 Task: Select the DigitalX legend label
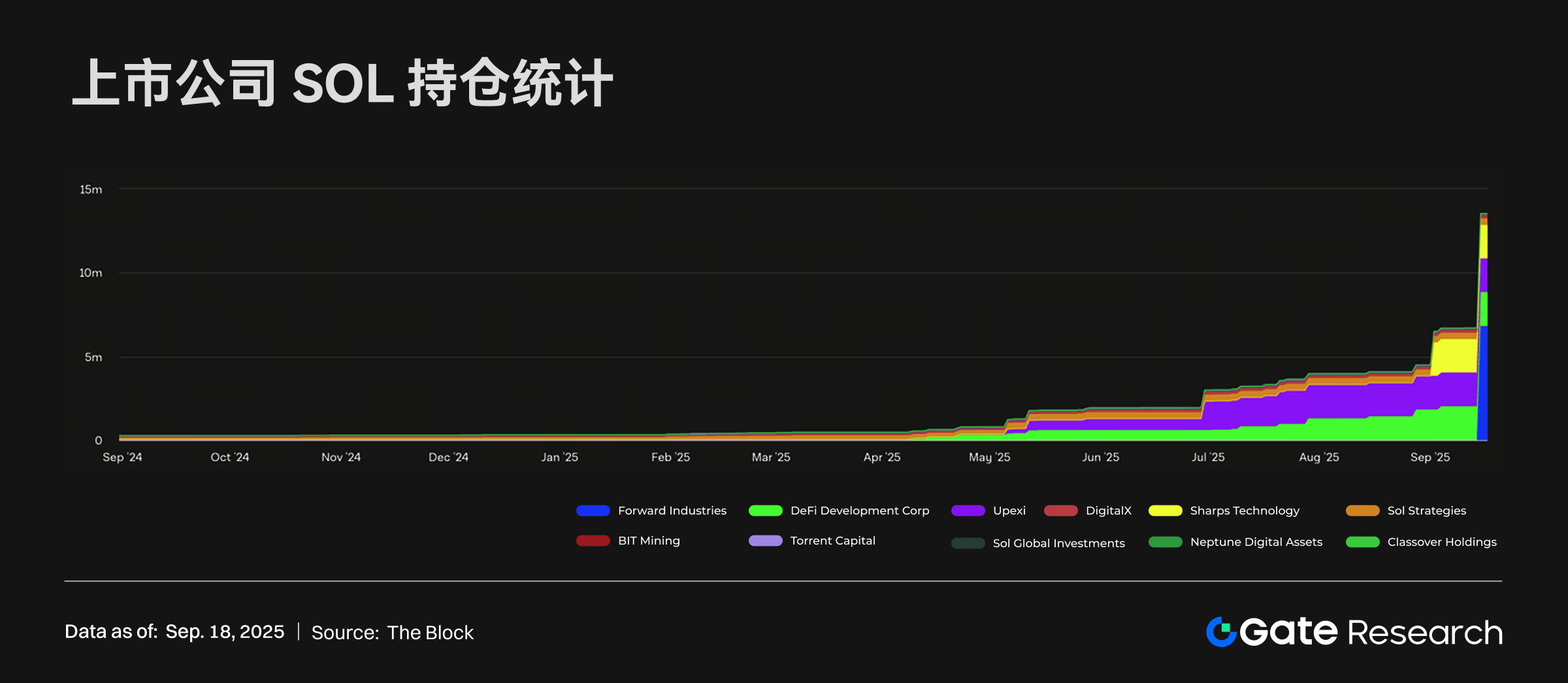click(x=1109, y=511)
